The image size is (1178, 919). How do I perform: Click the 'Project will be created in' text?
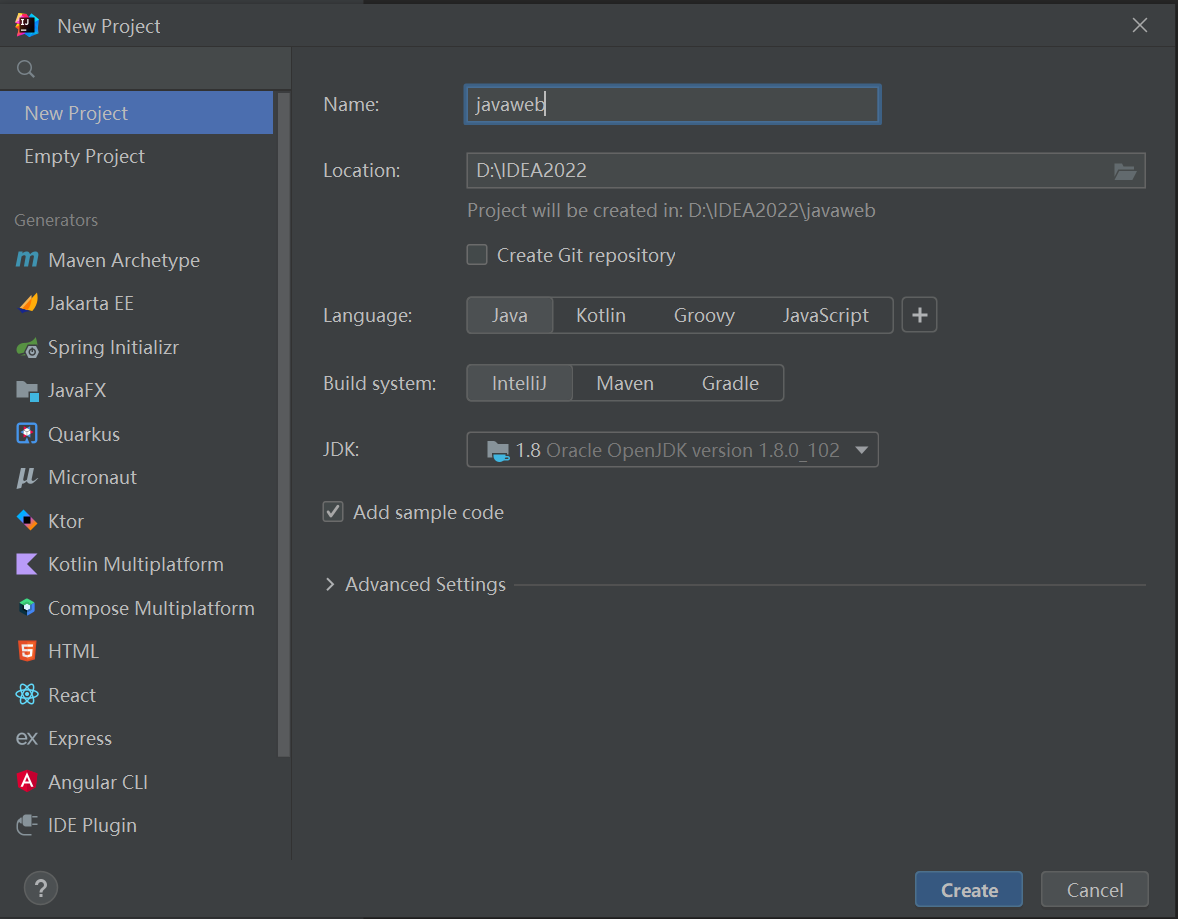pyautogui.click(x=671, y=210)
